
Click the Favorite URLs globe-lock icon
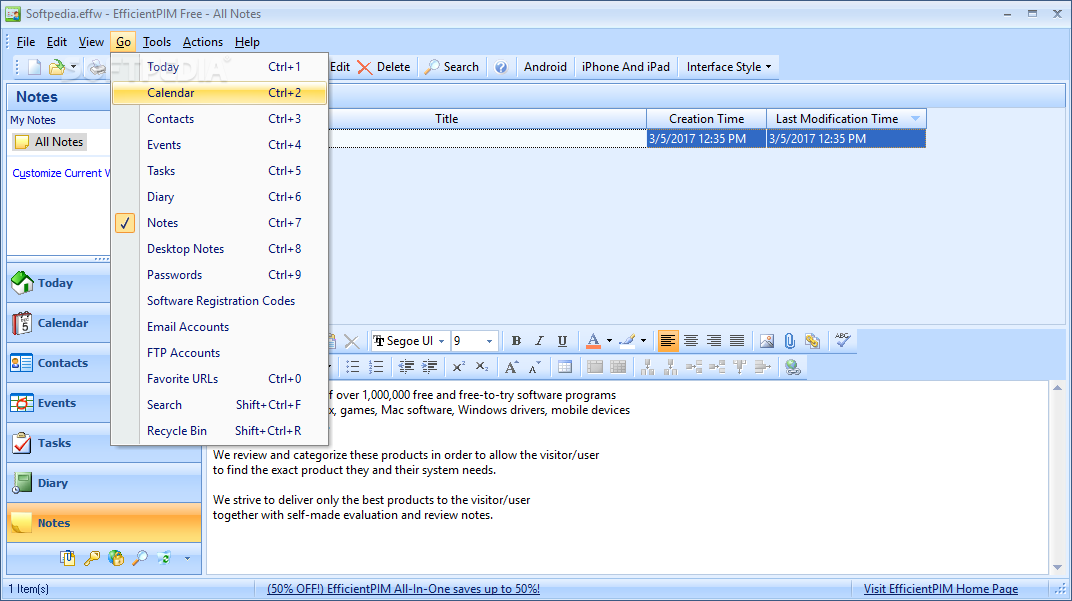tap(116, 559)
